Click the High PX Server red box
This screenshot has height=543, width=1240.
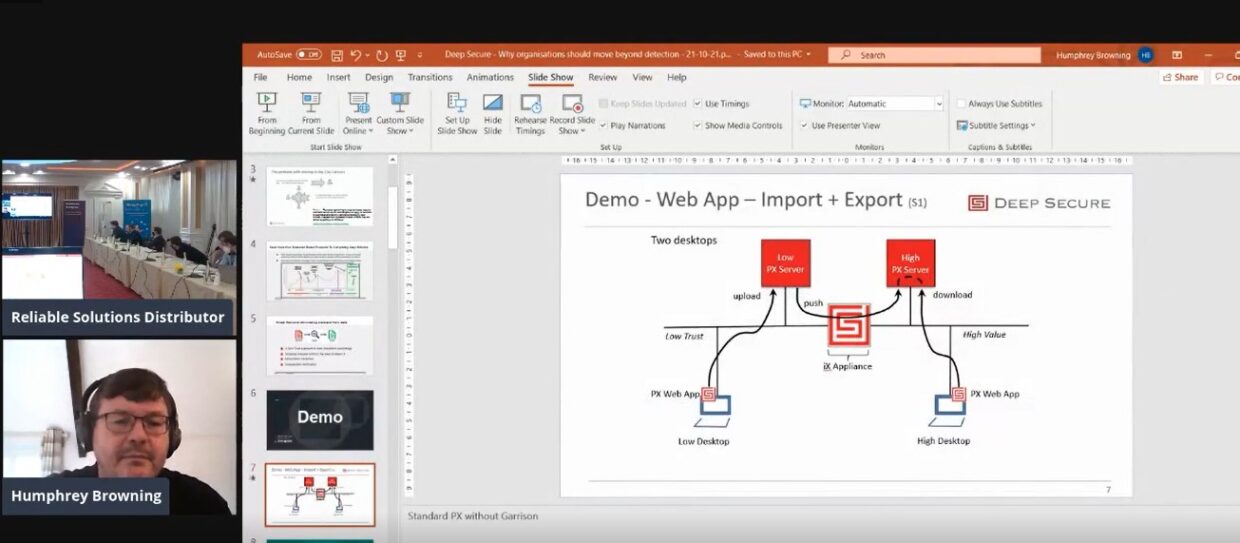tap(910, 263)
